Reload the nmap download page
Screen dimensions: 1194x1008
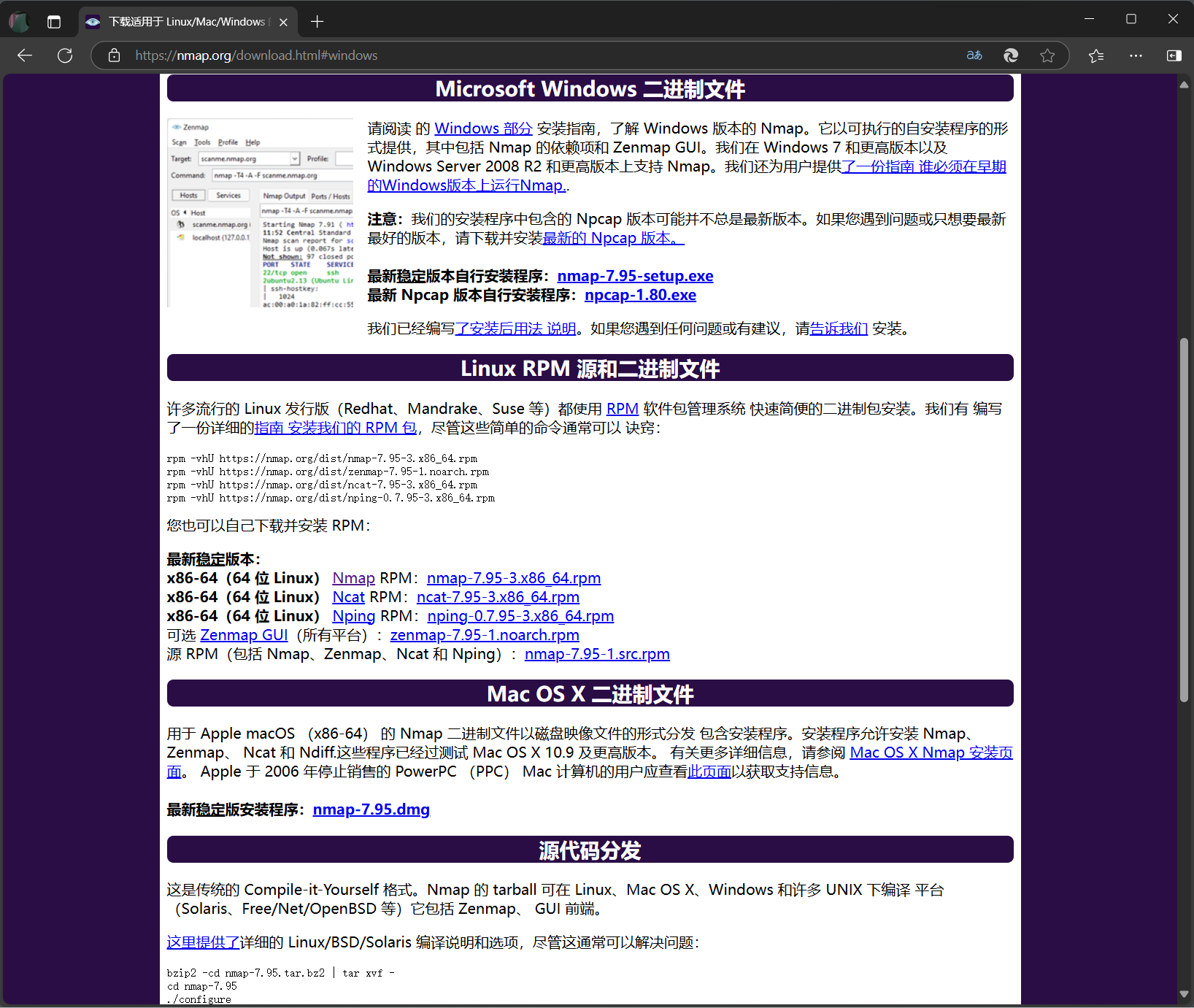point(65,55)
